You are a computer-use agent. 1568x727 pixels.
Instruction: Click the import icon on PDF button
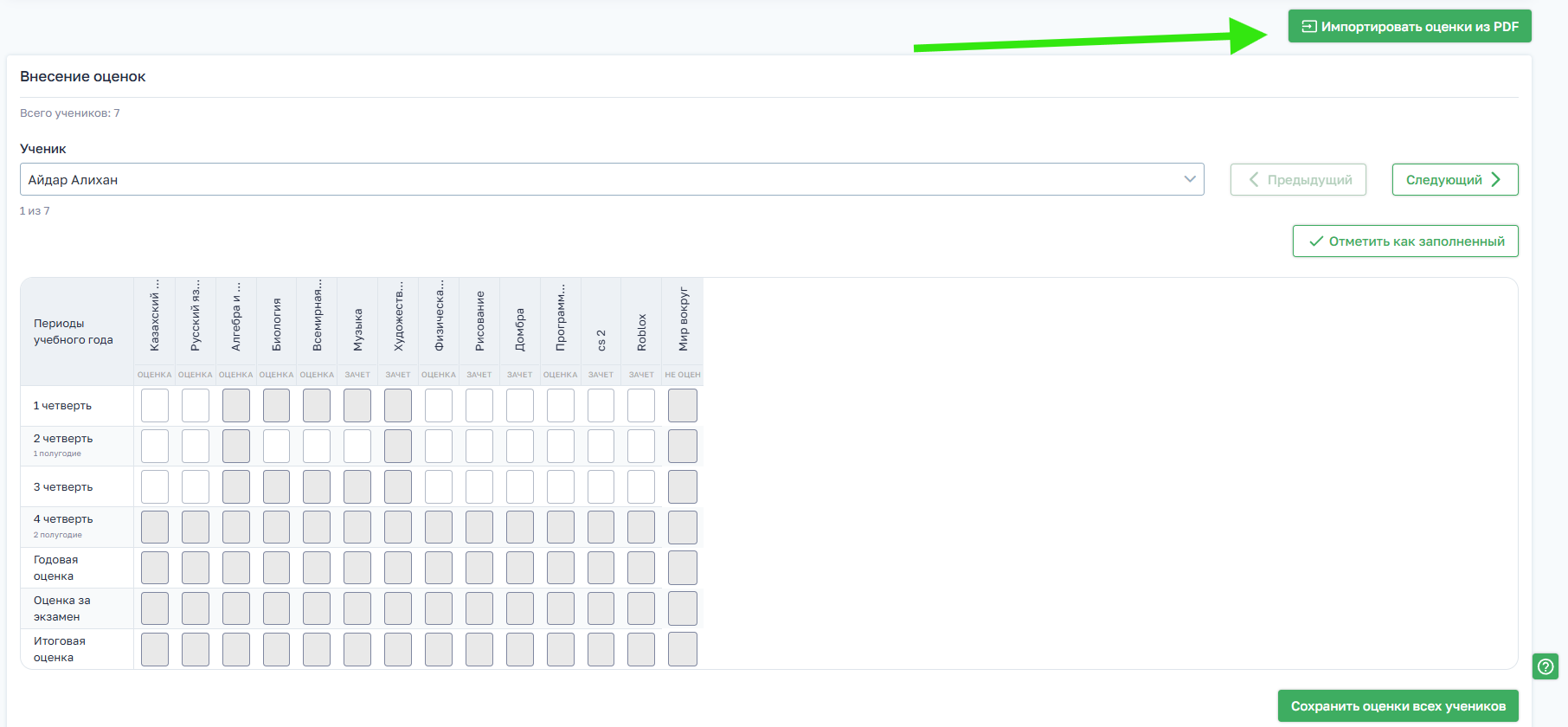coord(1309,27)
